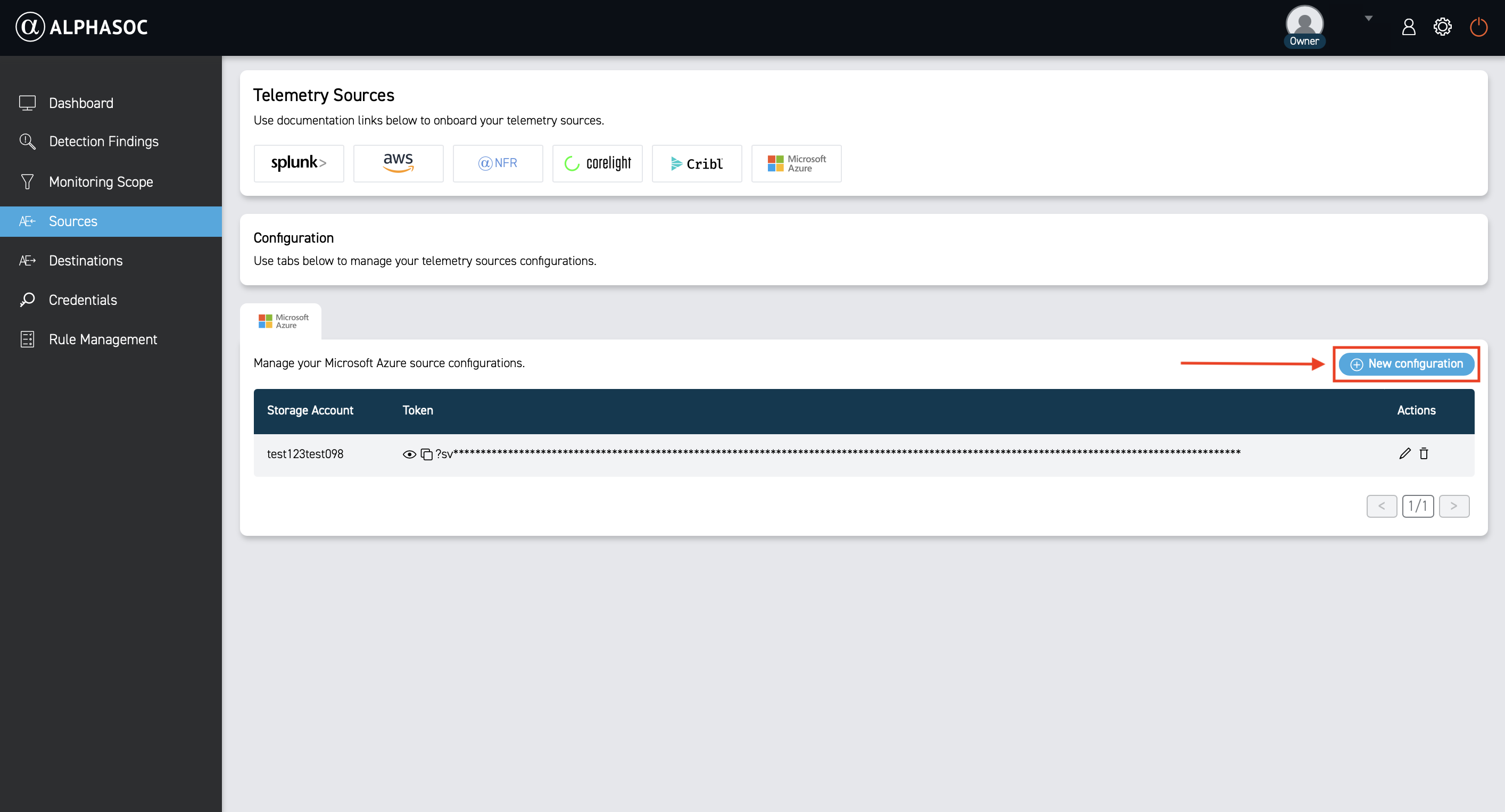Open the Rule Management section

coord(103,339)
